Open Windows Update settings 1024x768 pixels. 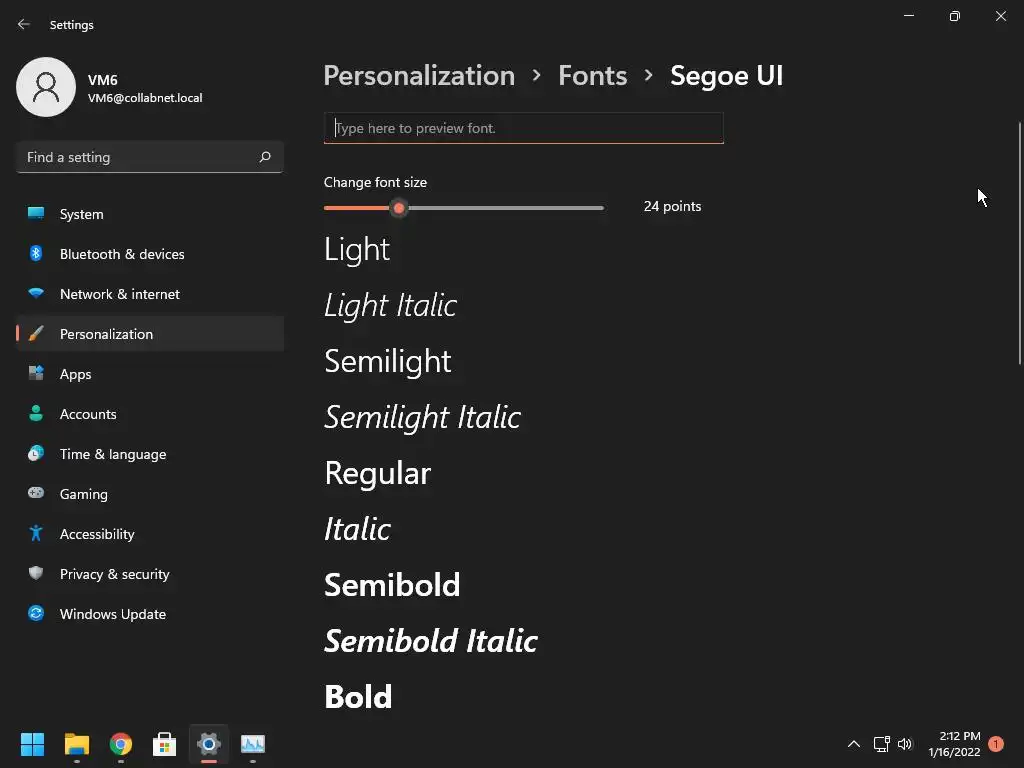tap(113, 614)
